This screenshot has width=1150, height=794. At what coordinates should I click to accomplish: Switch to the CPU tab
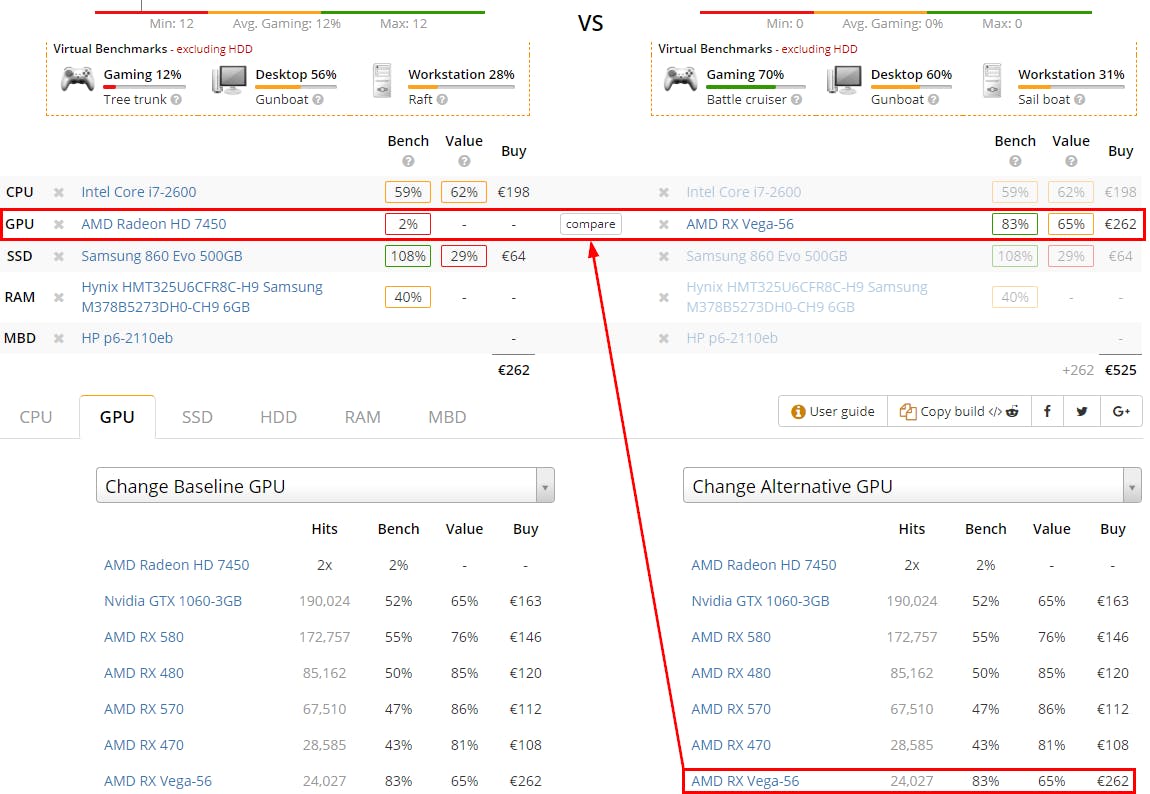click(36, 417)
